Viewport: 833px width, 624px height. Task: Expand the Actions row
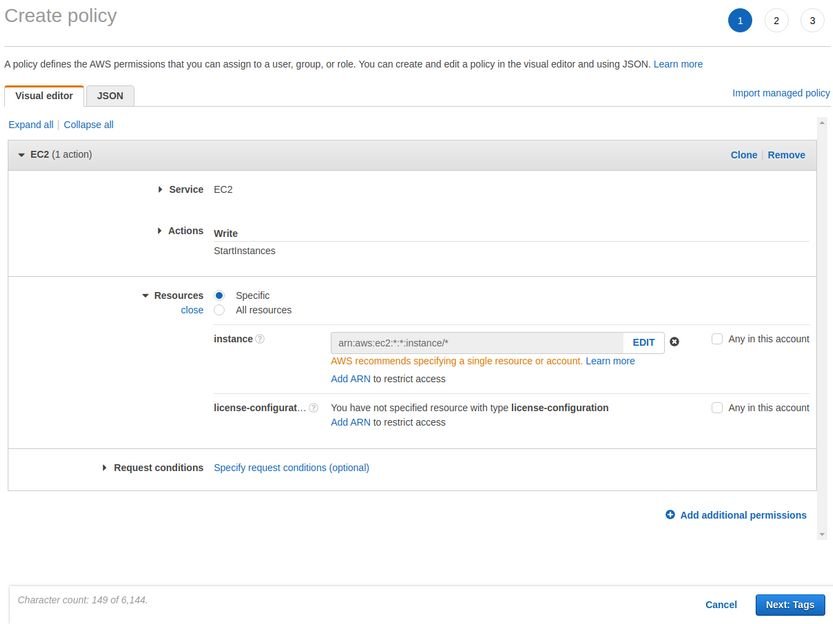[159, 231]
